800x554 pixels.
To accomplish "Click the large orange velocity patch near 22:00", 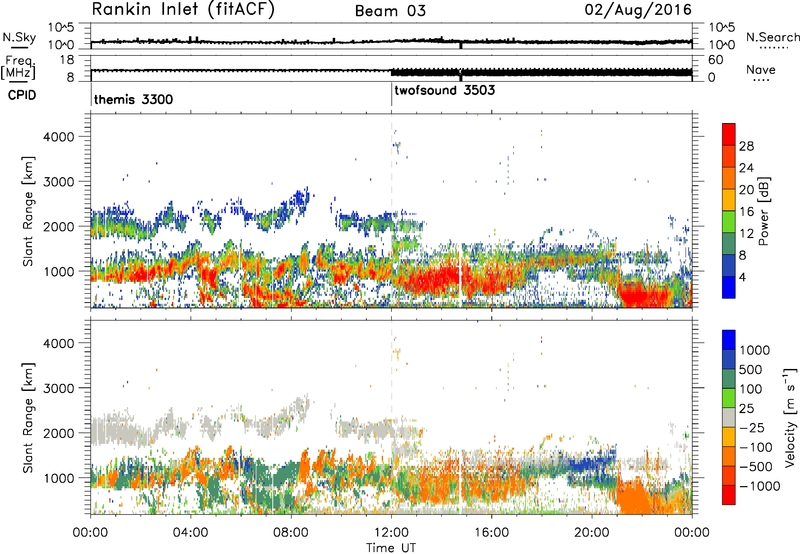I will tap(633, 496).
